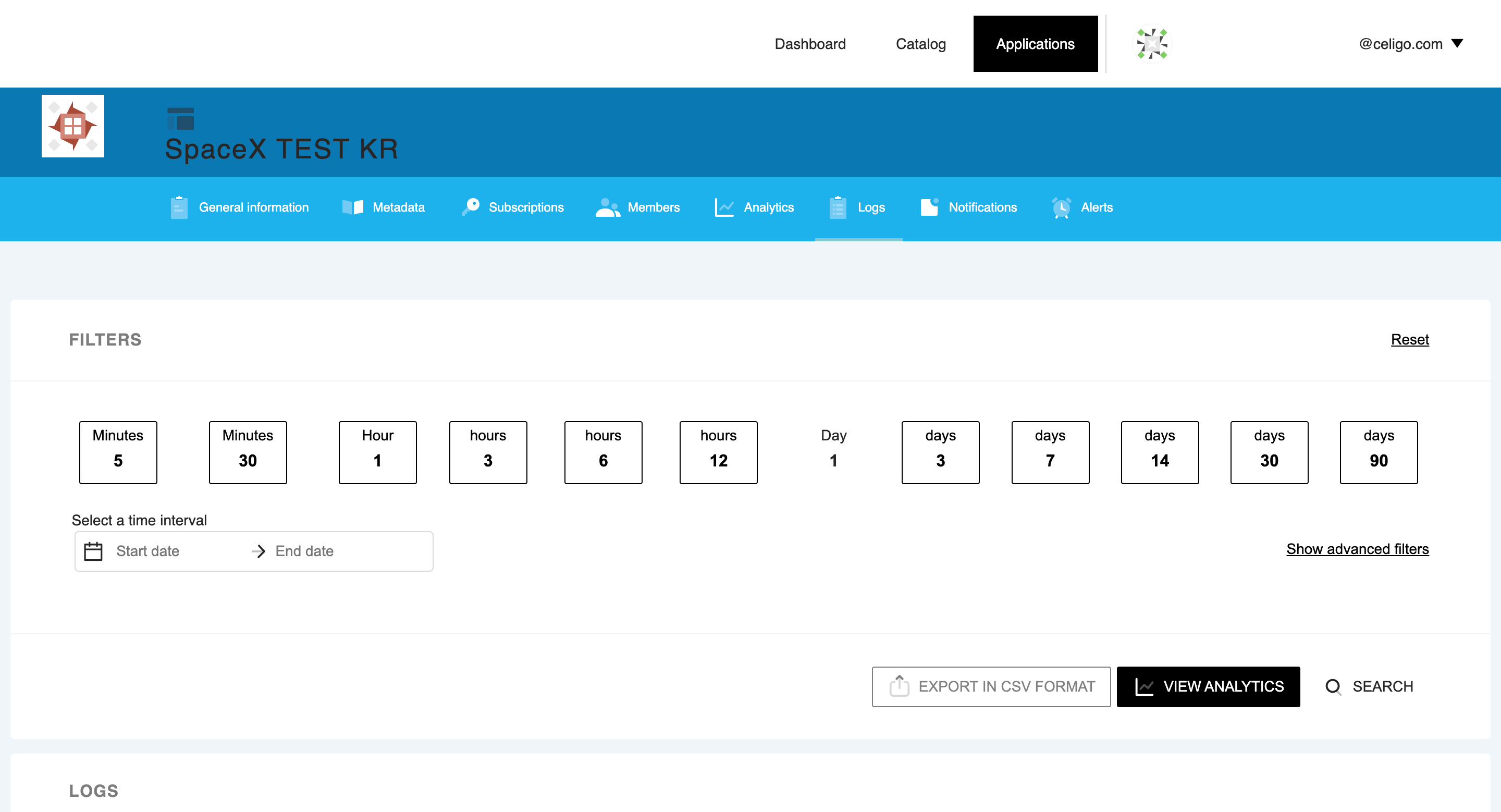This screenshot has width=1501, height=812.
Task: Show advanced filters
Action: click(x=1358, y=549)
